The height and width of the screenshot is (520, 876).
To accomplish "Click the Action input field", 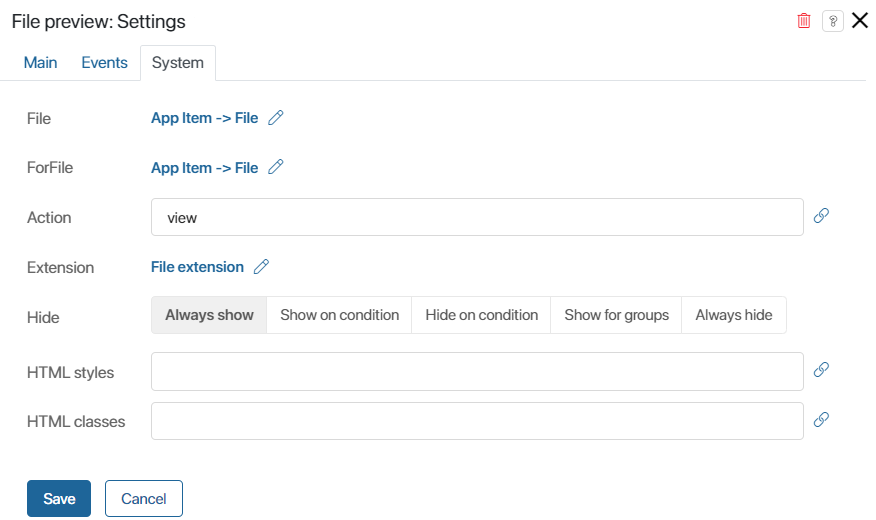I will pyautogui.click(x=476, y=217).
